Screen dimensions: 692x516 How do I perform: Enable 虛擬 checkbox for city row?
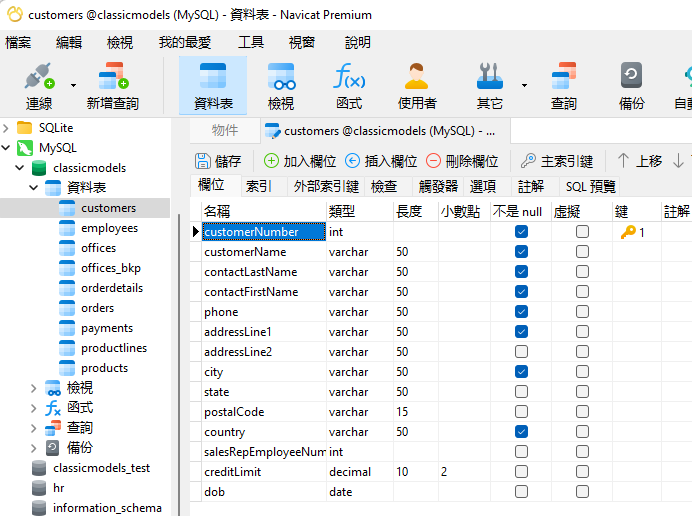(582, 372)
